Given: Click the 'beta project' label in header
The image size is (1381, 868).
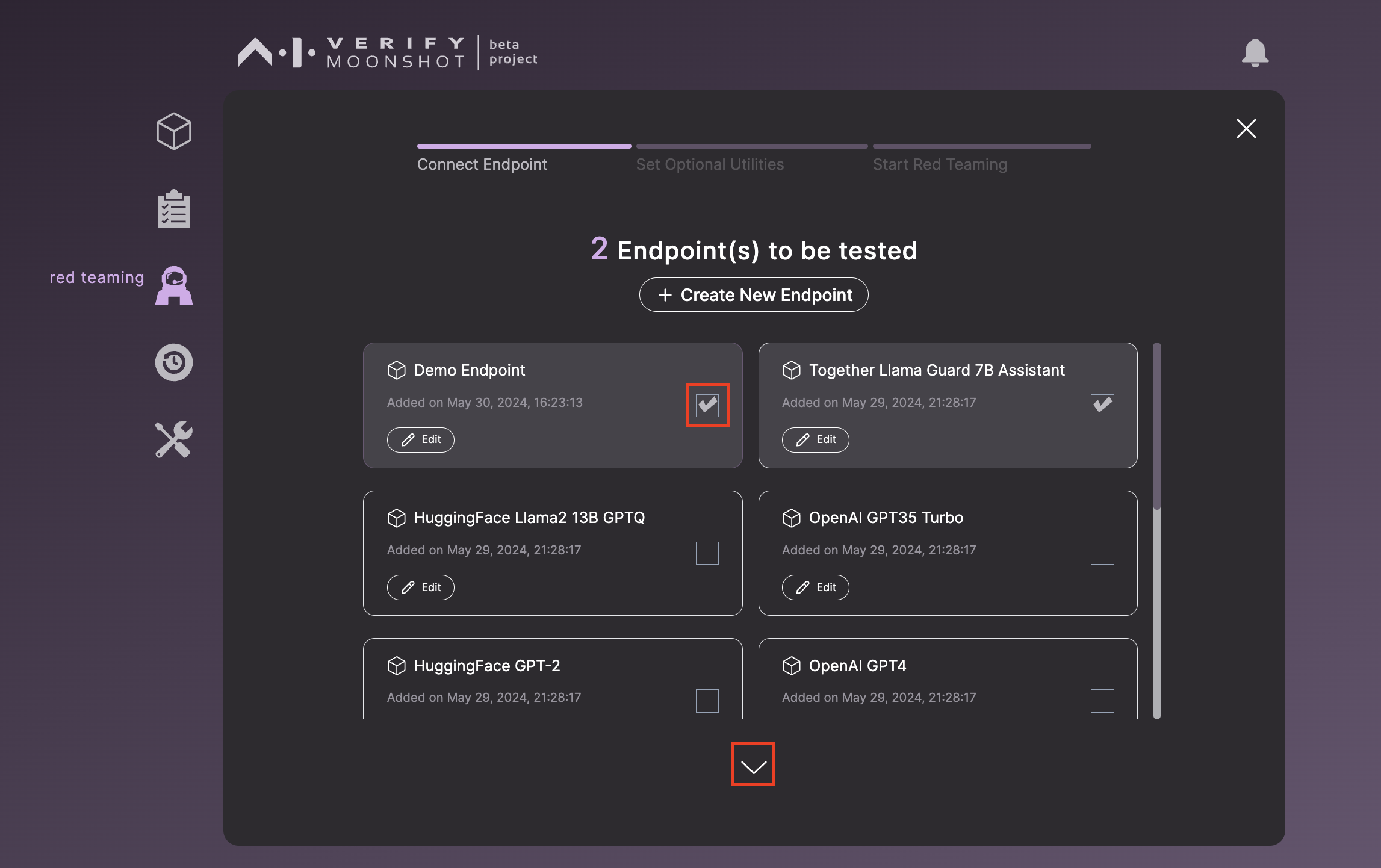Looking at the screenshot, I should coord(513,52).
